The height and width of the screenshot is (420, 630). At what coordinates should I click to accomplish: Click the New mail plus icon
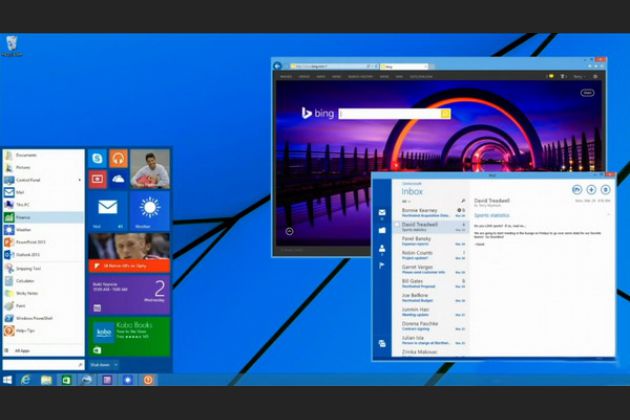click(x=591, y=189)
